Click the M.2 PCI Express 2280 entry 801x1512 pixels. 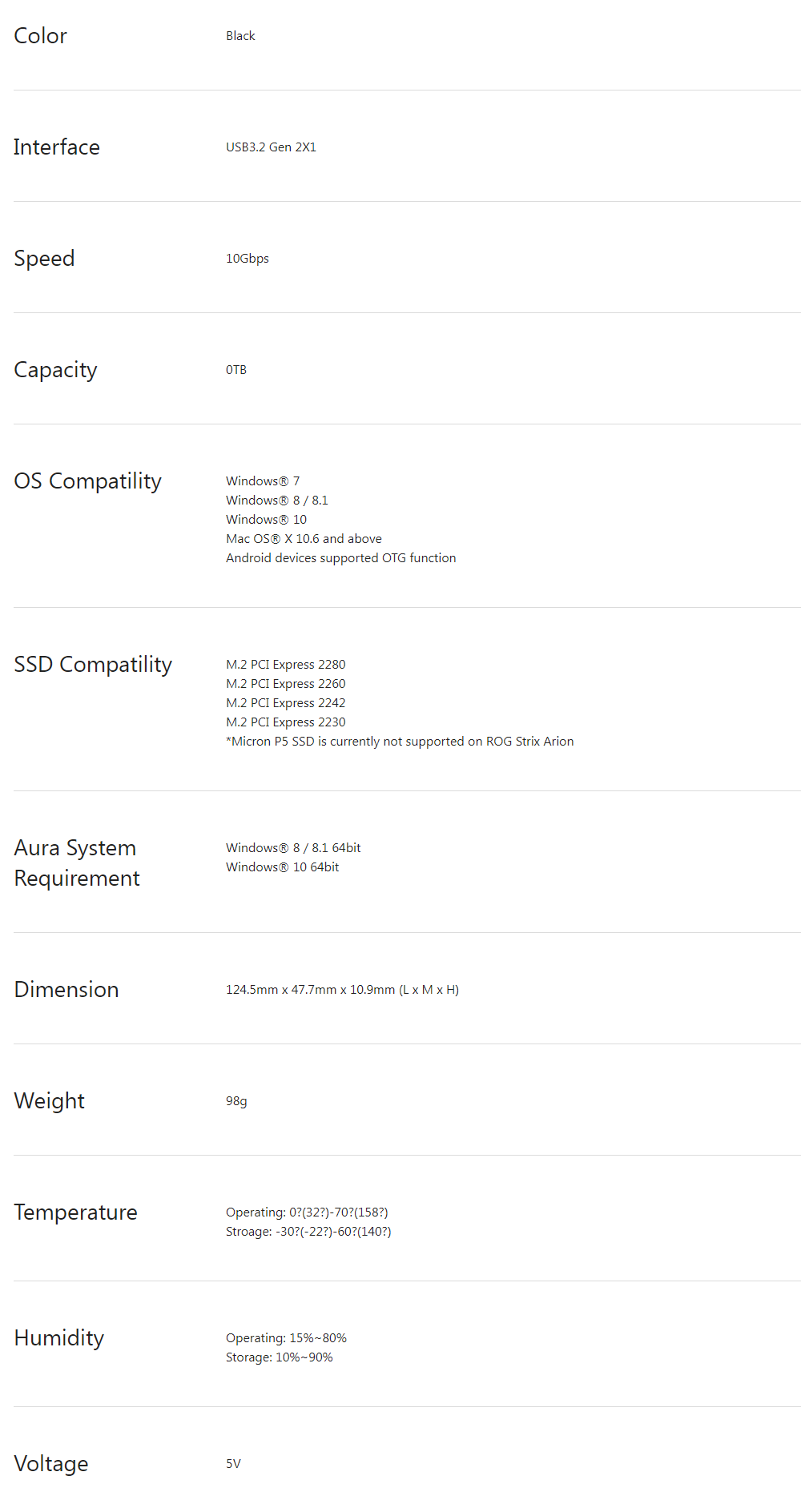(285, 665)
